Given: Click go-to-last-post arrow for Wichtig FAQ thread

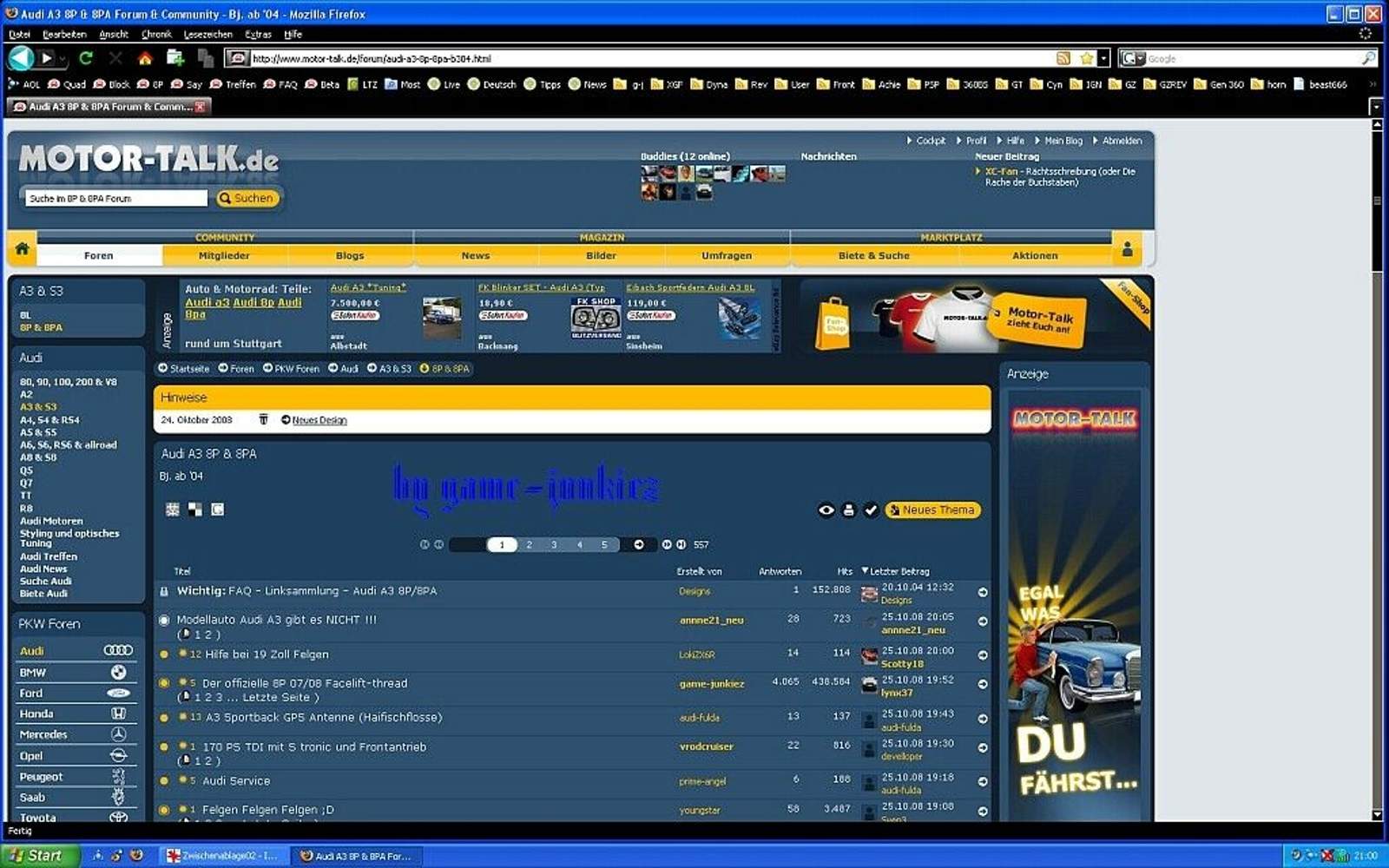Looking at the screenshot, I should [x=983, y=592].
